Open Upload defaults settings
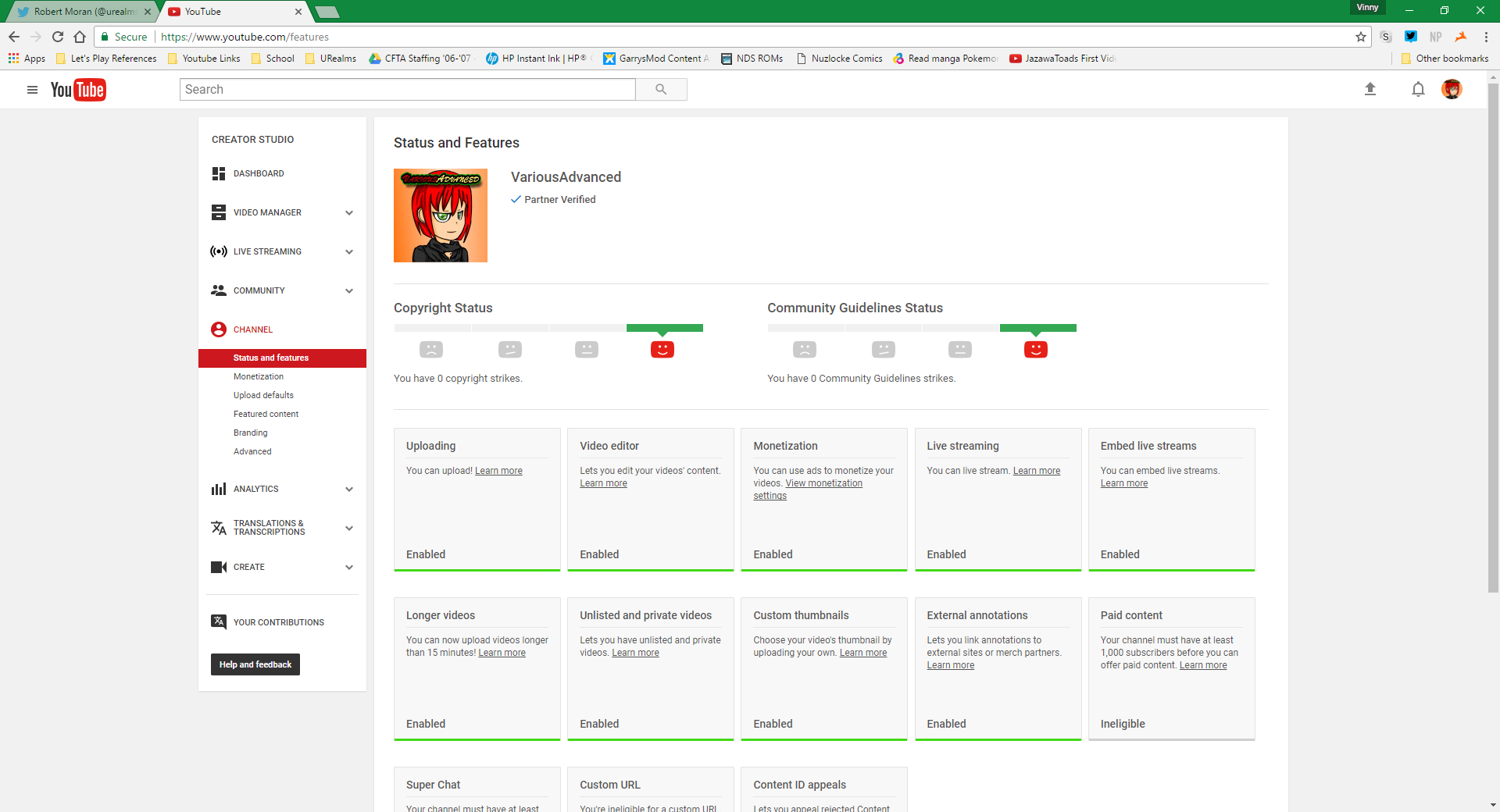The height and width of the screenshot is (812, 1500). [263, 395]
